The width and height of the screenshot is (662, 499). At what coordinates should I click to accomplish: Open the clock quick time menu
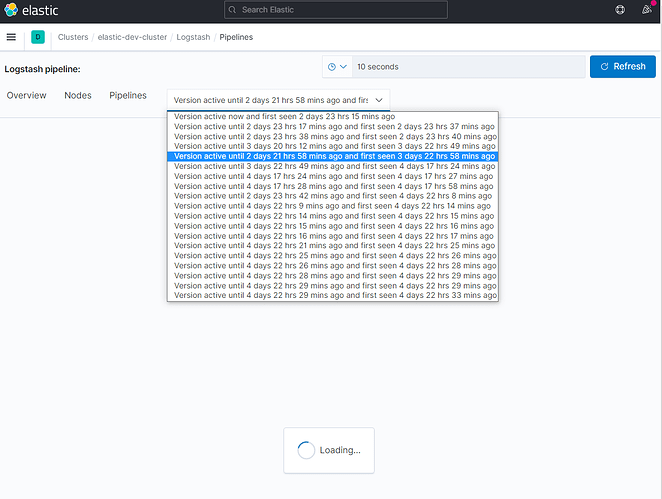[337, 67]
